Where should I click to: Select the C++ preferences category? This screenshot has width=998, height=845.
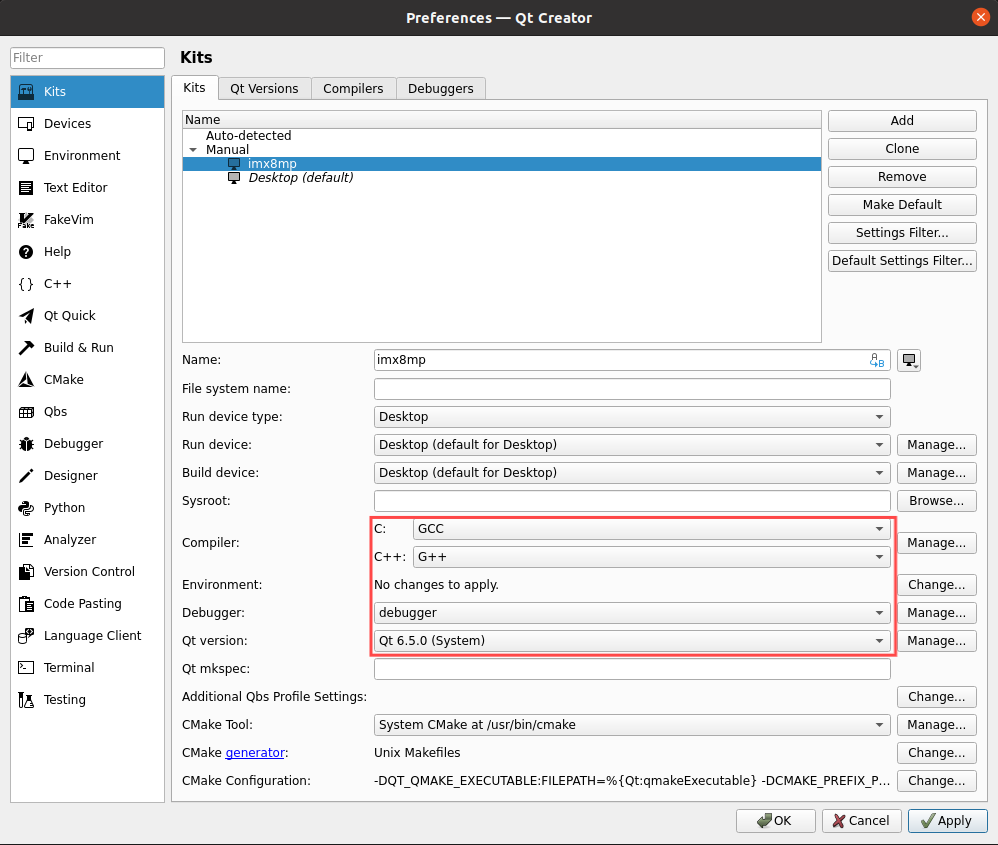pyautogui.click(x=87, y=284)
